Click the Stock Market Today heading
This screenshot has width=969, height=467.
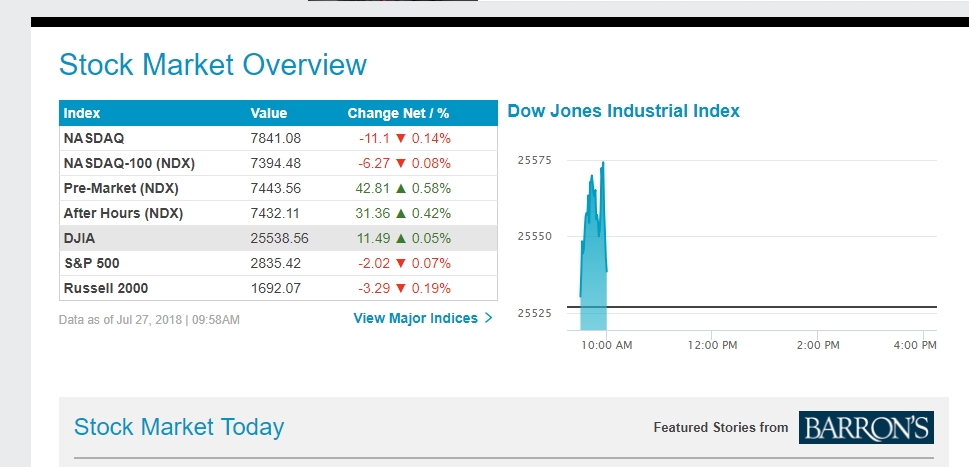tap(179, 427)
